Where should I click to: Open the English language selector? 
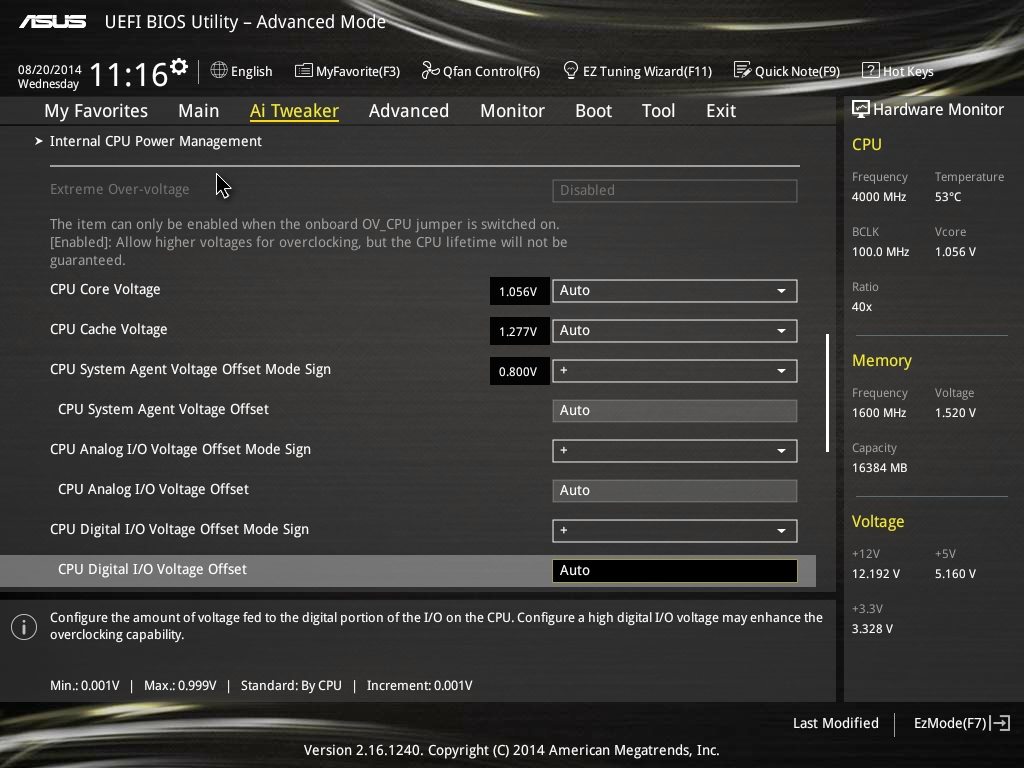tap(242, 71)
